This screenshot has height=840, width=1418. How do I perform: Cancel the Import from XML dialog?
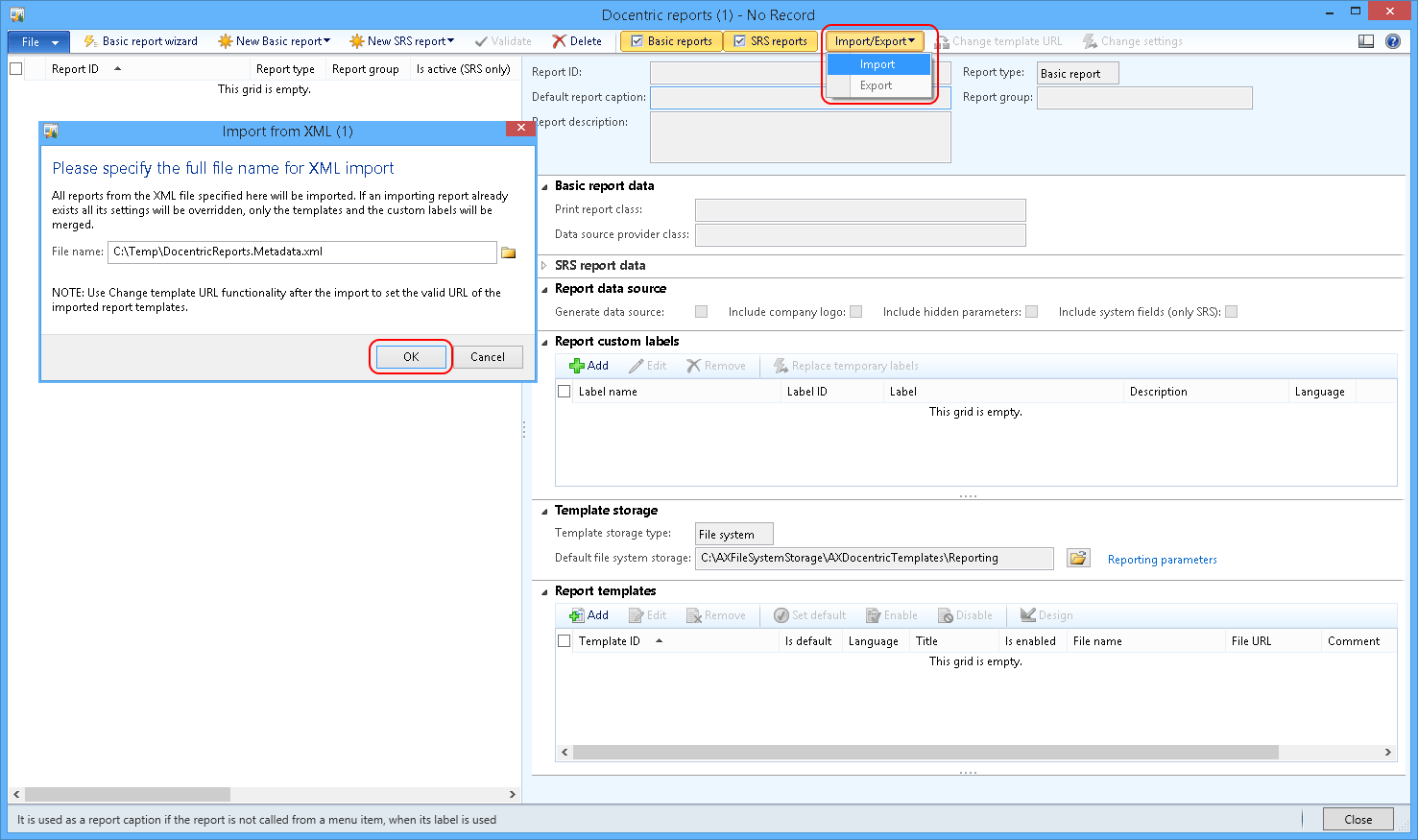point(488,357)
